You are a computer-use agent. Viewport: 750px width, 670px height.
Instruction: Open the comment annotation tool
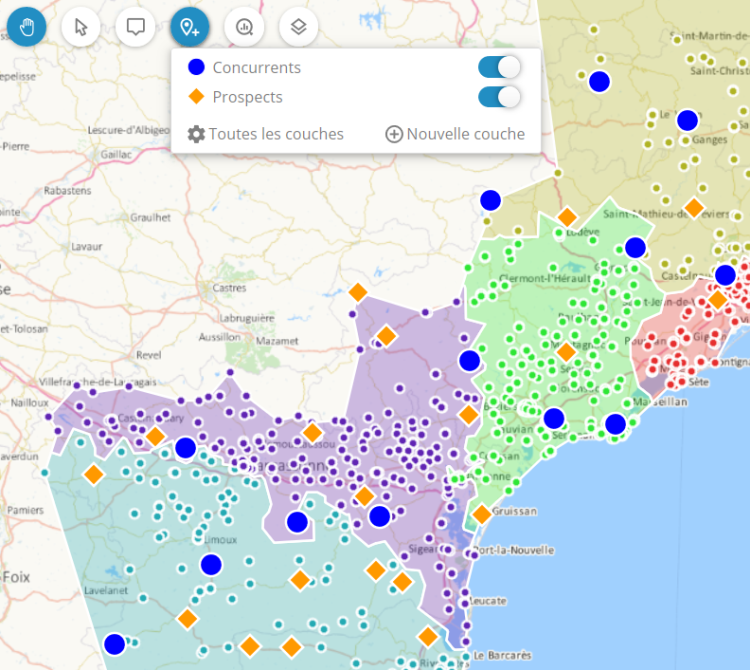point(135,27)
